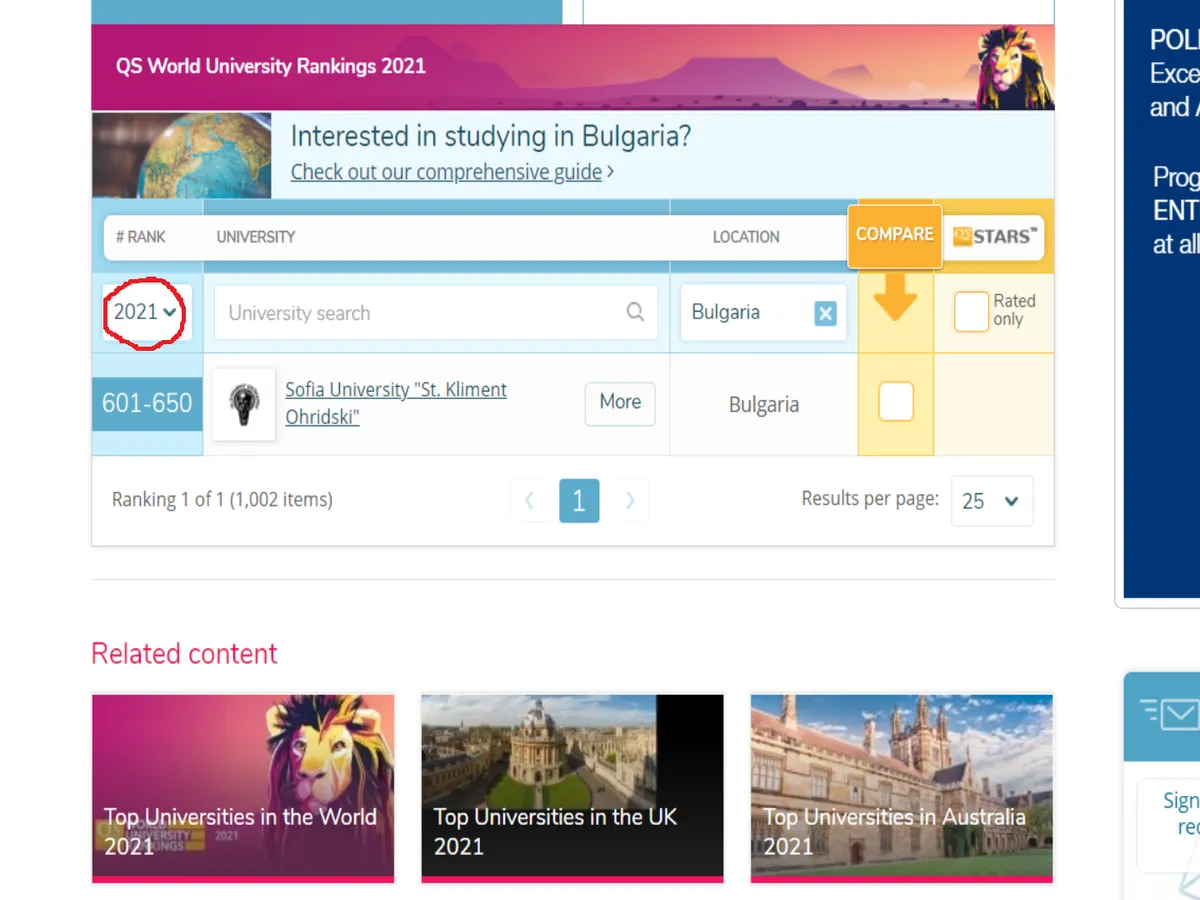Select the Compare column tab
The width and height of the screenshot is (1200, 900).
(x=895, y=235)
